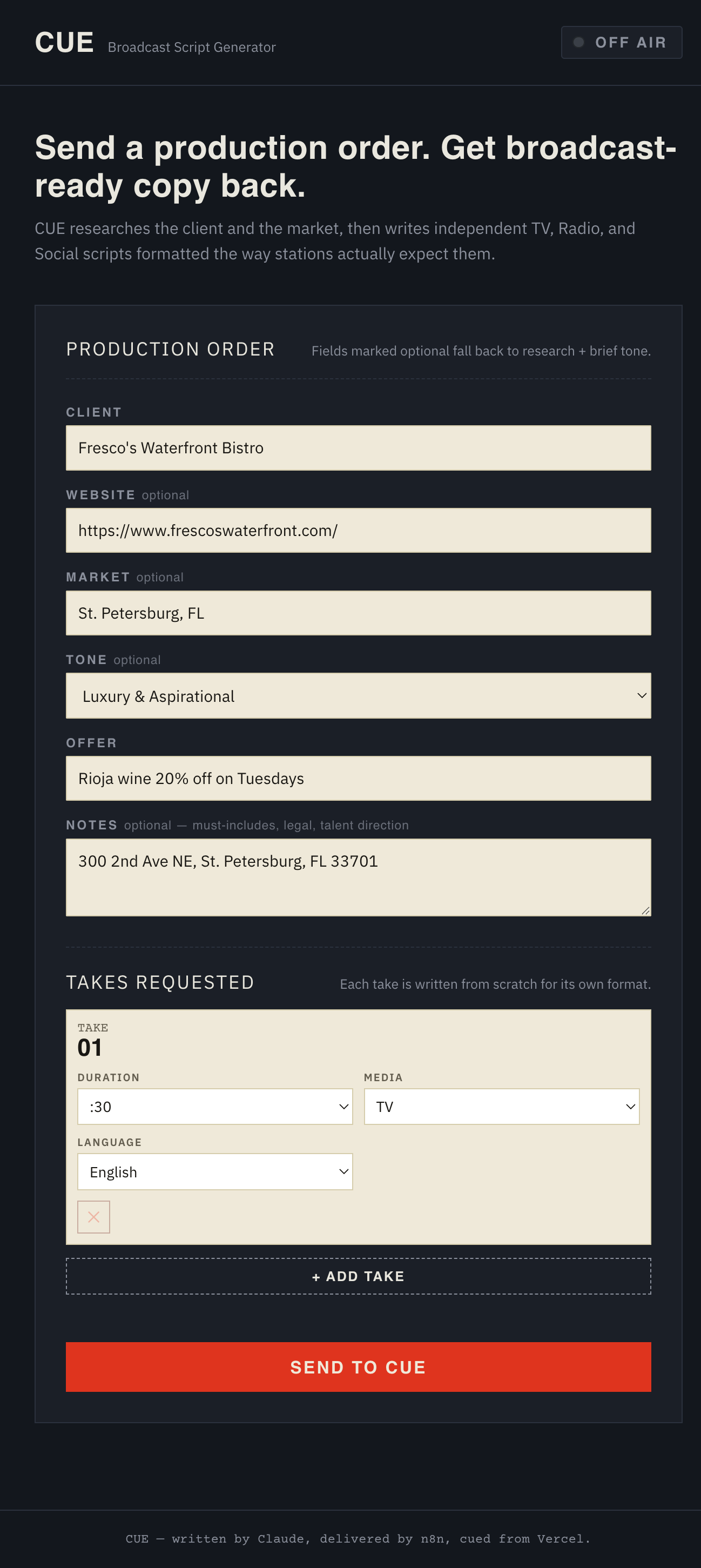This screenshot has width=701, height=1568.
Task: Click the OFF AIR status indicator
Action: pyautogui.click(x=621, y=43)
